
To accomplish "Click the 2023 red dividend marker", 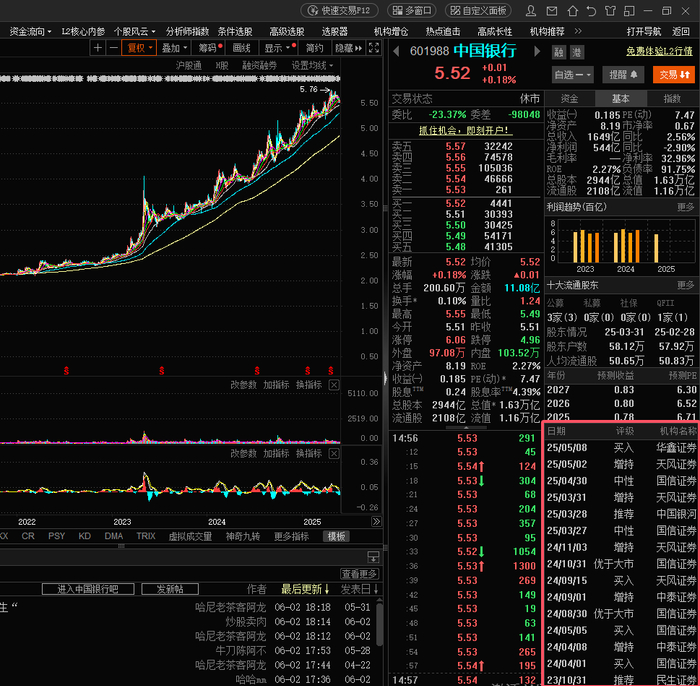I will tap(162, 370).
